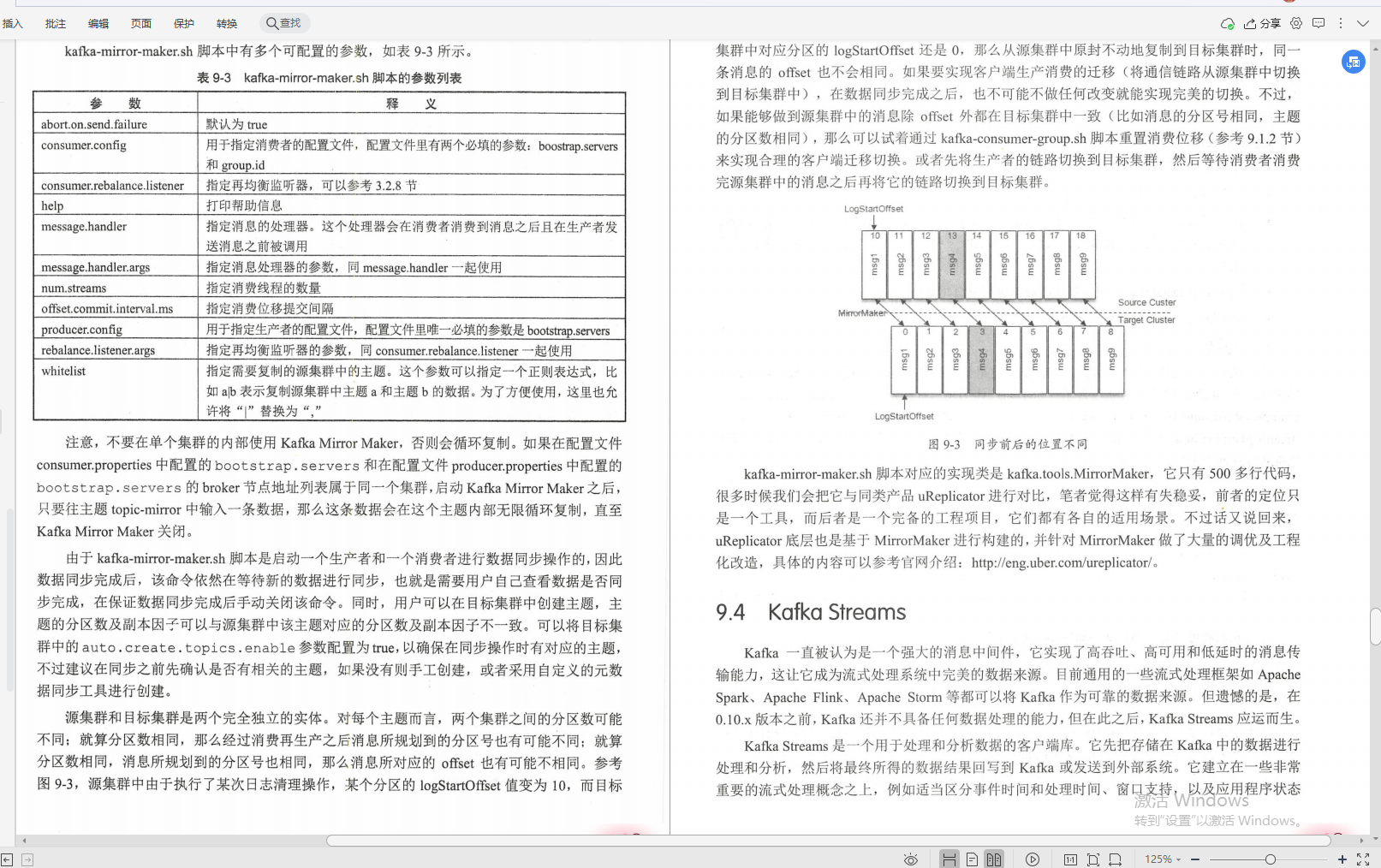Click the help parameter table cell
Screen dimensions: 1381x868
click(116, 206)
